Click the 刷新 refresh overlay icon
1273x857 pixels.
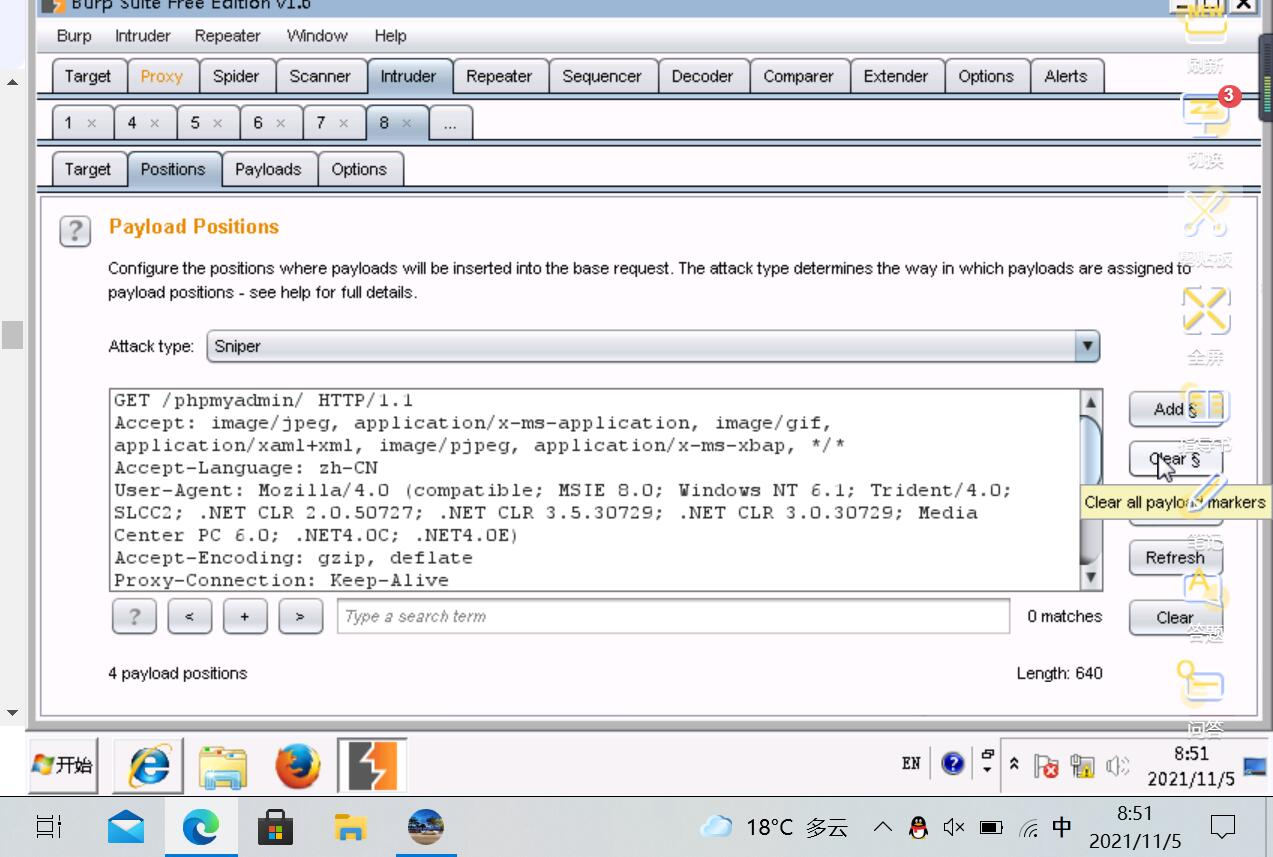tap(1205, 38)
